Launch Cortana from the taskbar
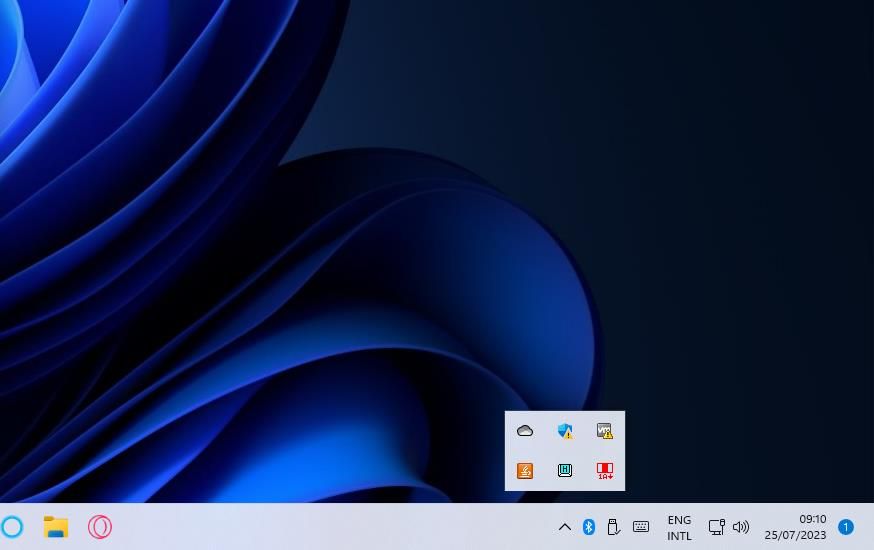Image resolution: width=874 pixels, height=550 pixels. pyautogui.click(x=12, y=527)
